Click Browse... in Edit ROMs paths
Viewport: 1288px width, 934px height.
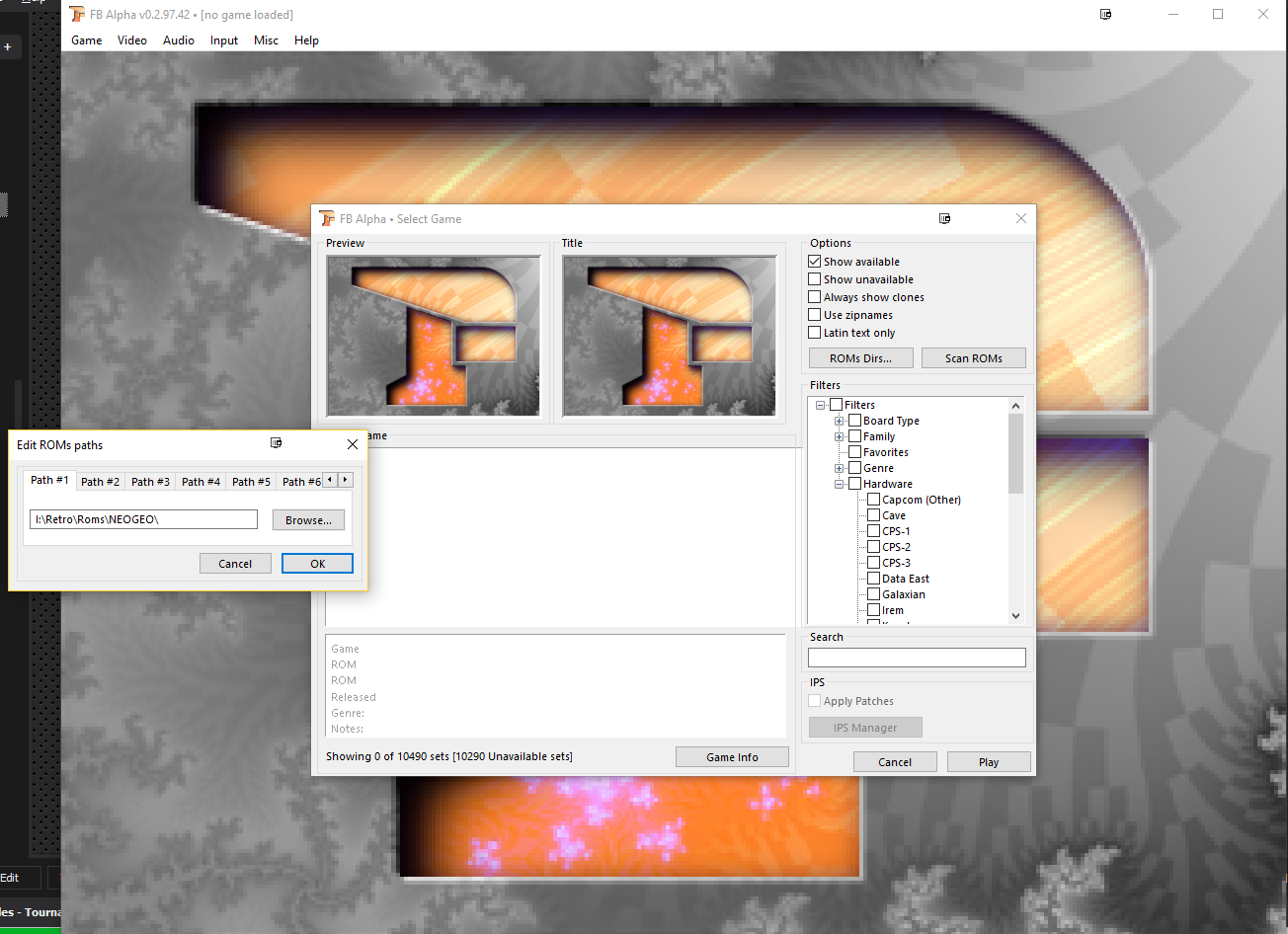click(309, 520)
